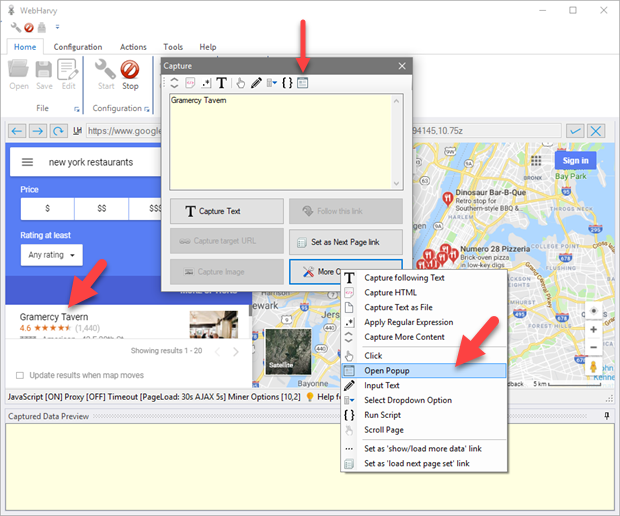Reload the page with the refresh icon
Image resolution: width=620 pixels, height=516 pixels.
60,131
